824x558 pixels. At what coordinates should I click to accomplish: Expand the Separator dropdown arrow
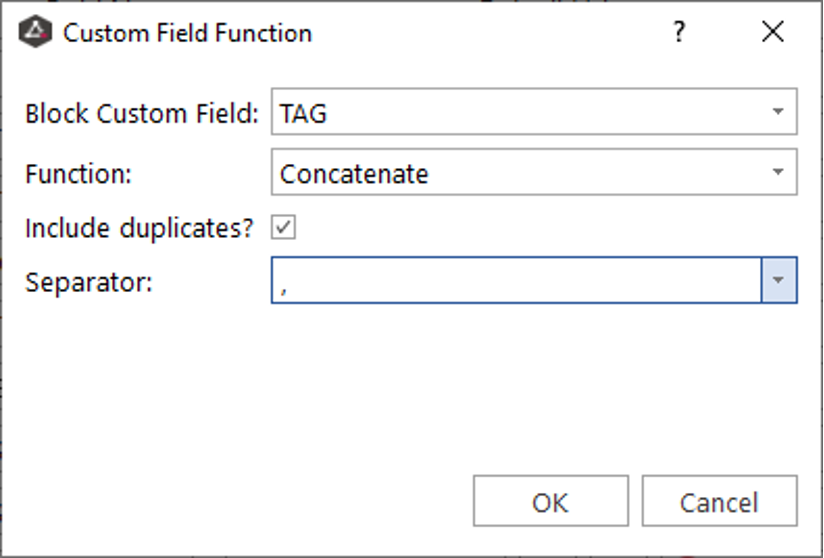[778, 282]
